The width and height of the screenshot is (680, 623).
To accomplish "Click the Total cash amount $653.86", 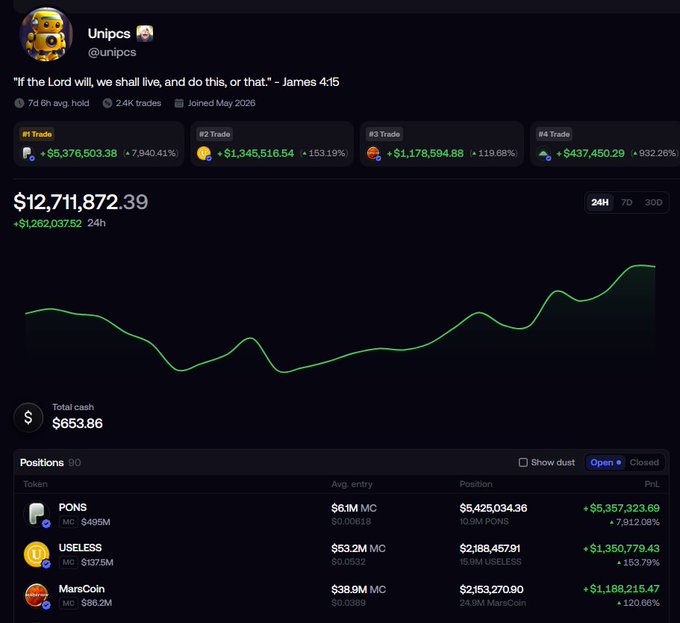I will 77,423.
